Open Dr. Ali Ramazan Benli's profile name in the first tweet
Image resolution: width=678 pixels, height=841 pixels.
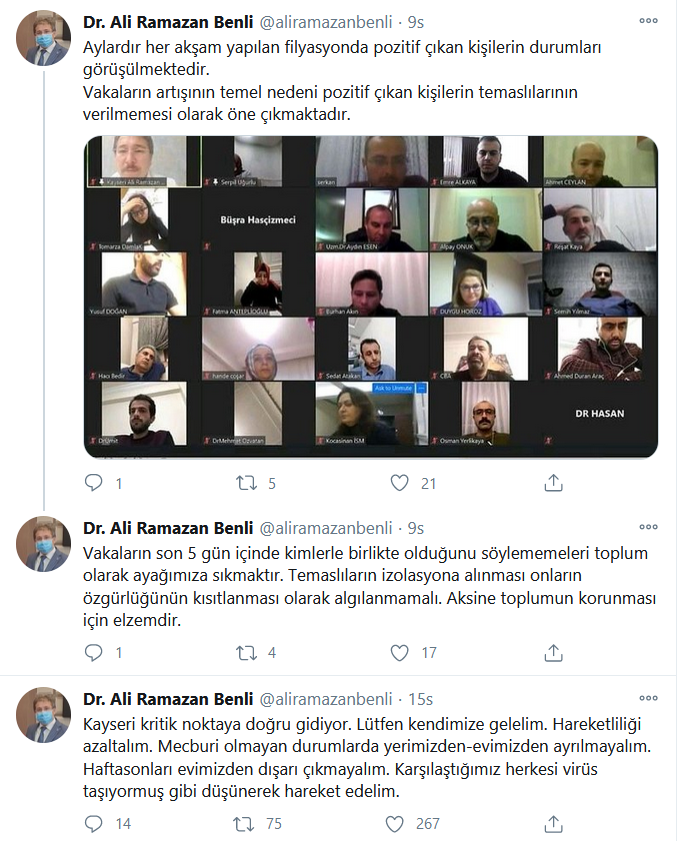click(168, 22)
